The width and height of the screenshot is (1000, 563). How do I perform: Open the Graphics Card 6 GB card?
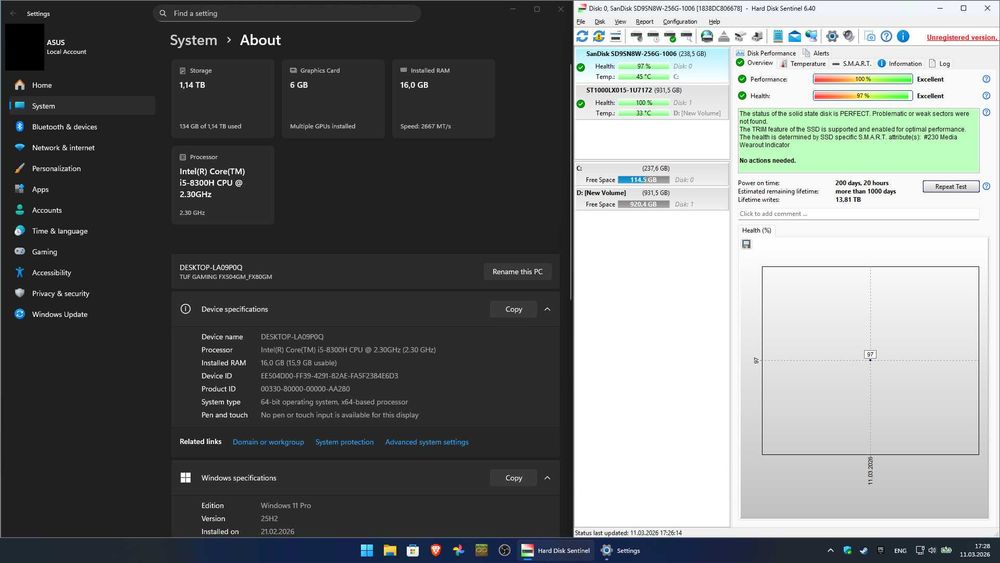333,98
